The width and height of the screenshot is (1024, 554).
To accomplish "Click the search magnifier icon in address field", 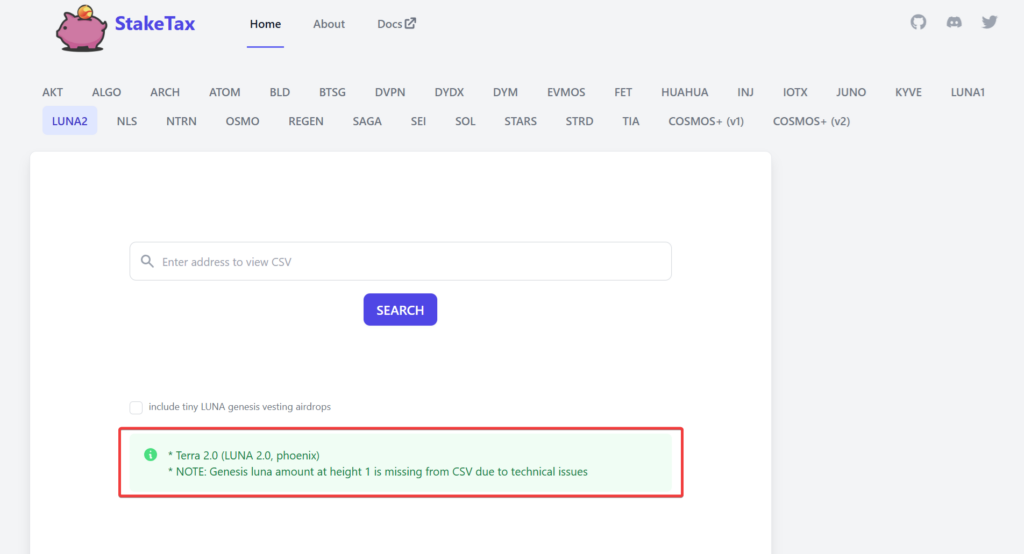I will tap(148, 261).
